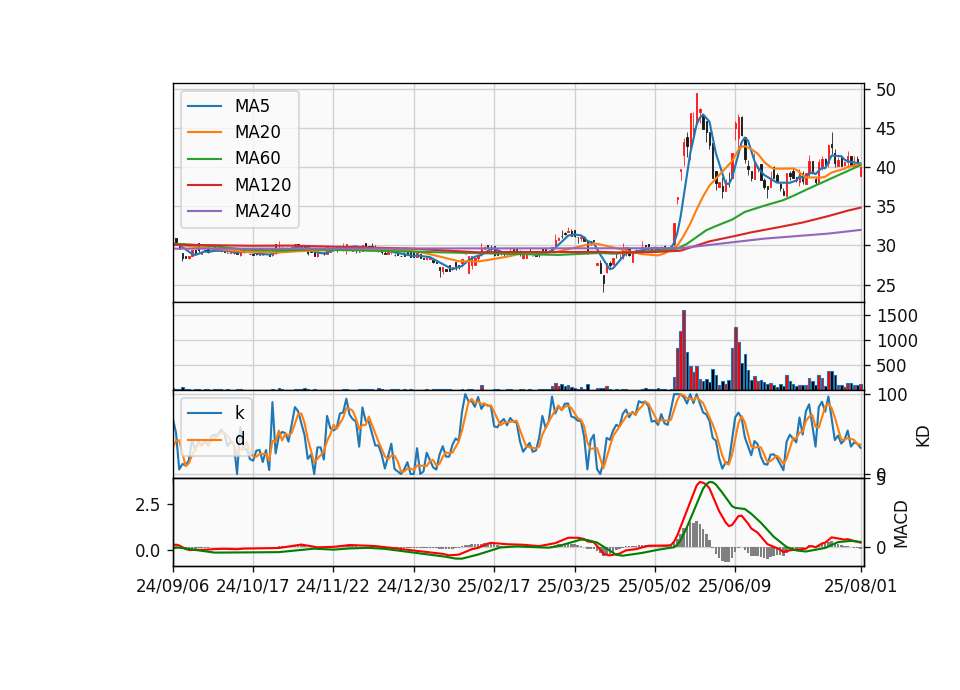Click the blue MA5 legend line sample
Viewport: 960px width, 690px height.
204,106
